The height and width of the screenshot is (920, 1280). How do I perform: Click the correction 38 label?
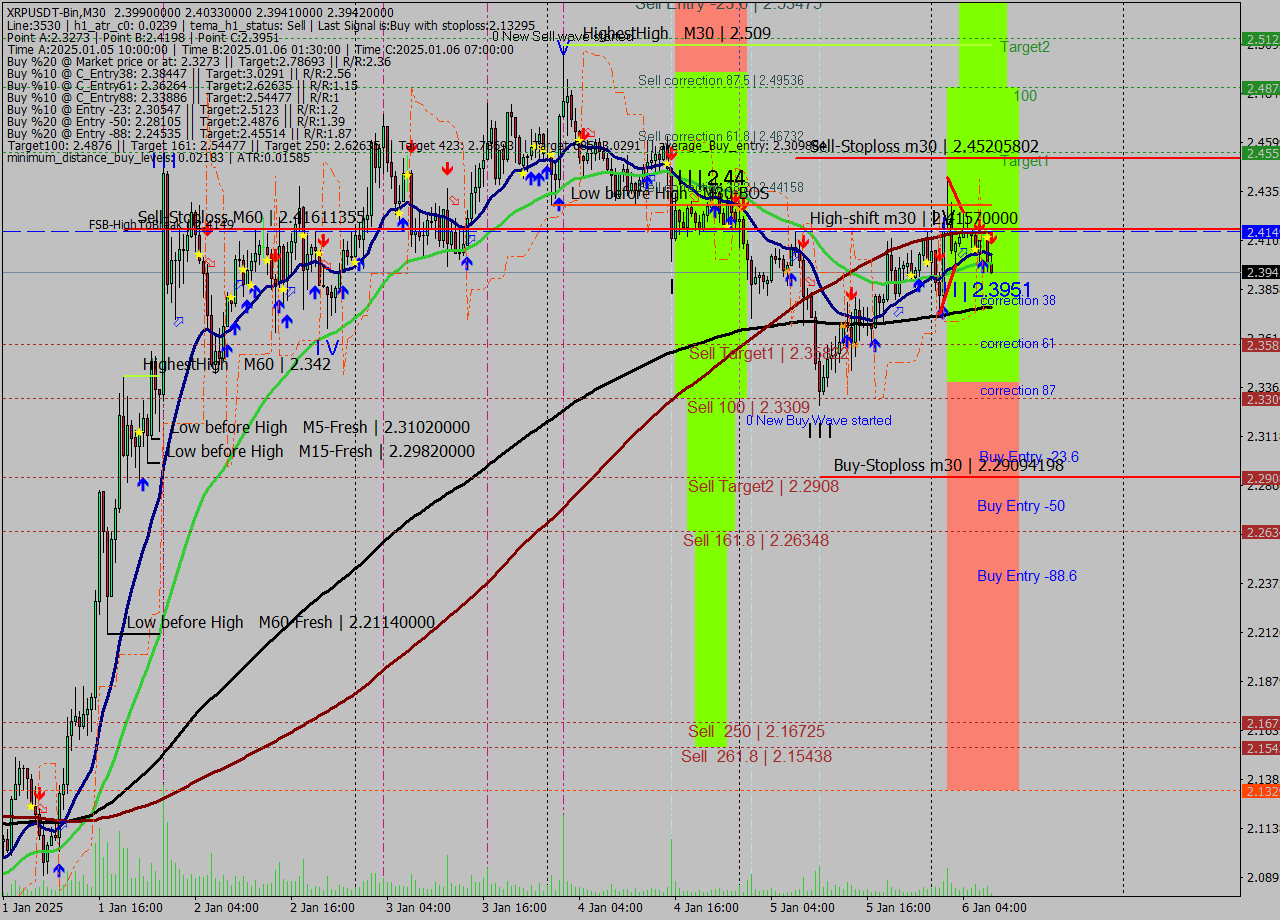click(x=1018, y=300)
